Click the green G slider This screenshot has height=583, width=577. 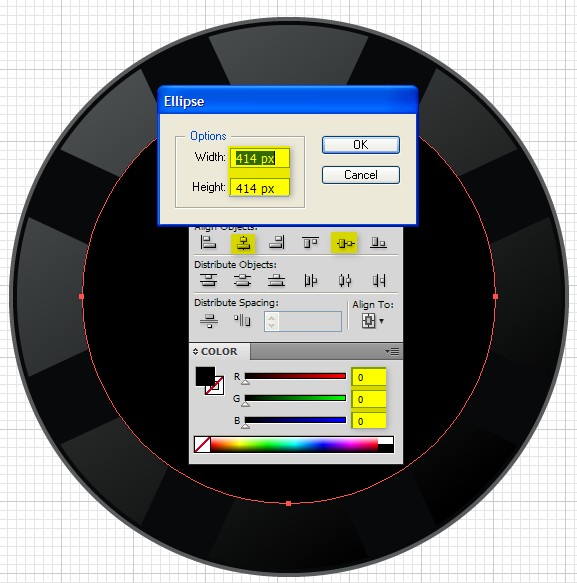295,398
